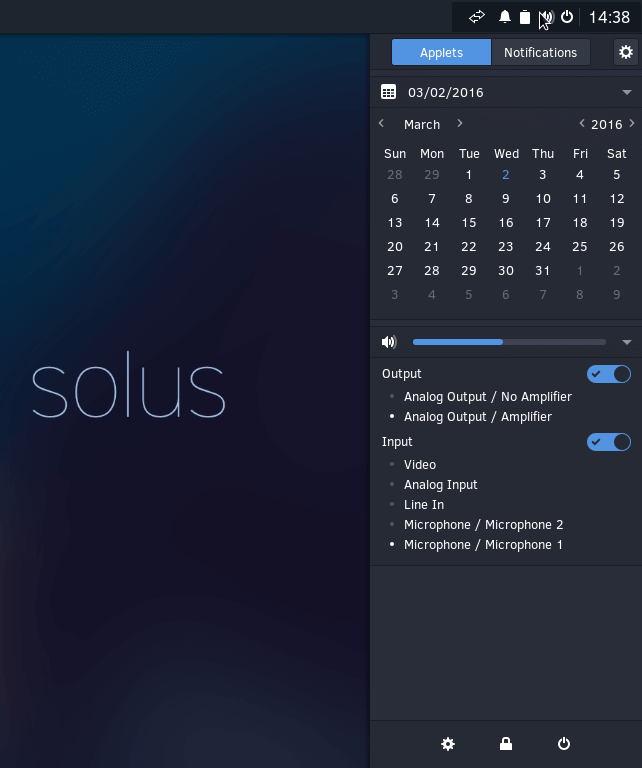Select February 28 grayed date

coord(395,175)
